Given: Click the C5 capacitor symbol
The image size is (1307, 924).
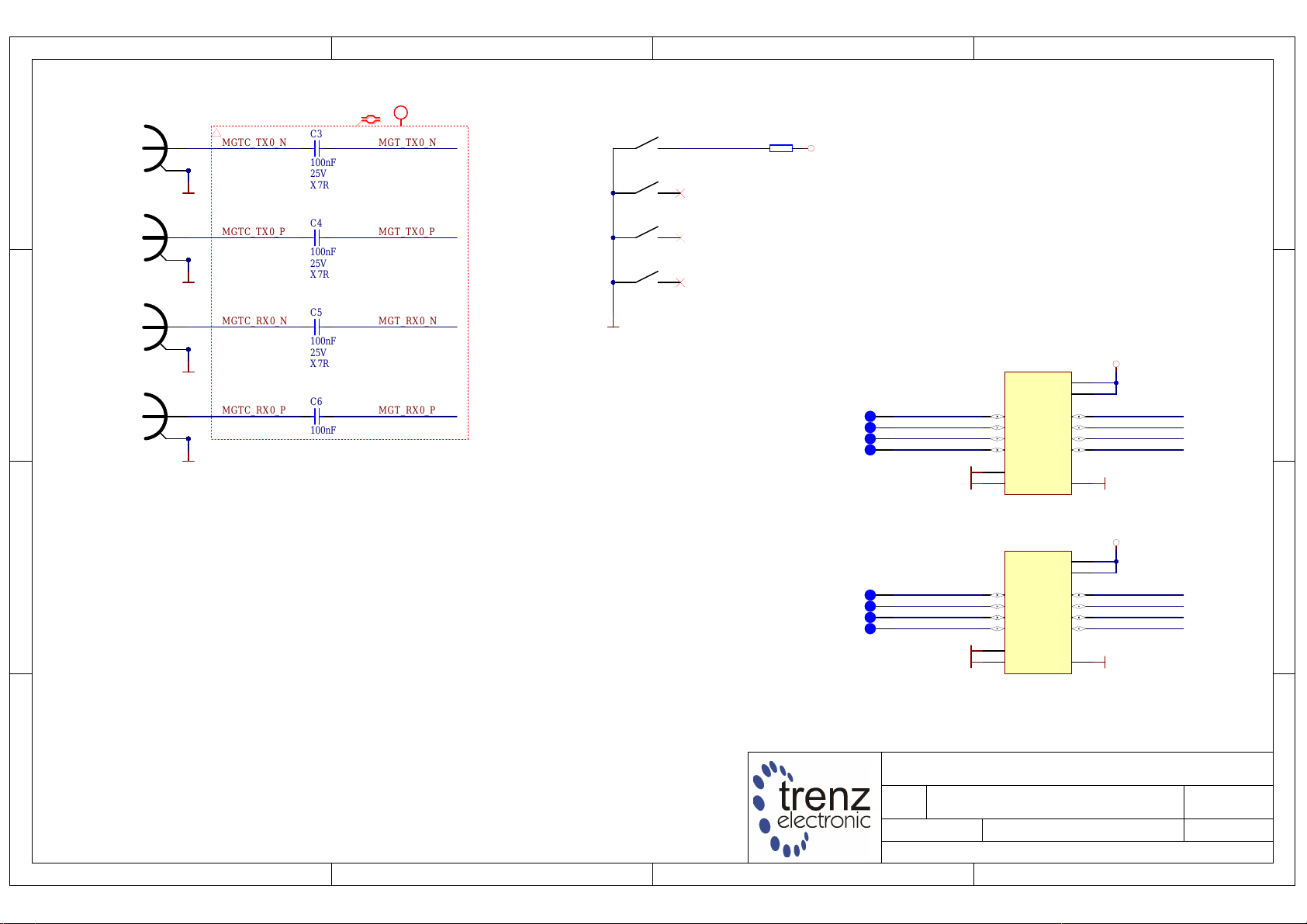Looking at the screenshot, I should tap(316, 327).
